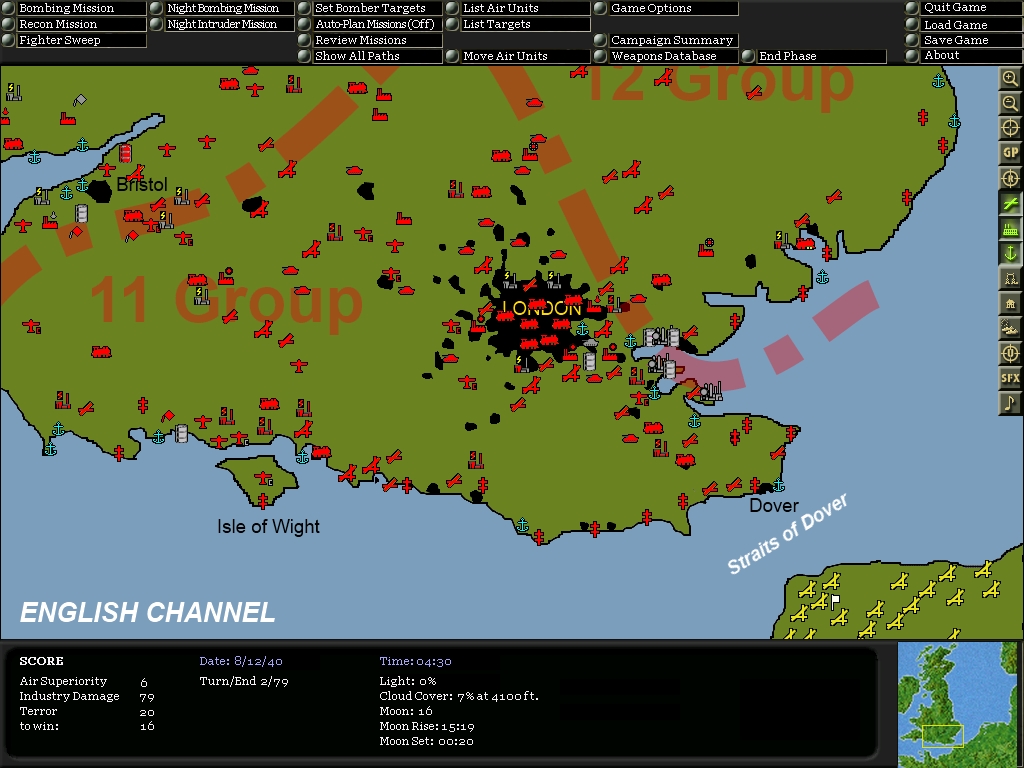View Campaign Summary
The width and height of the screenshot is (1024, 768).
666,40
